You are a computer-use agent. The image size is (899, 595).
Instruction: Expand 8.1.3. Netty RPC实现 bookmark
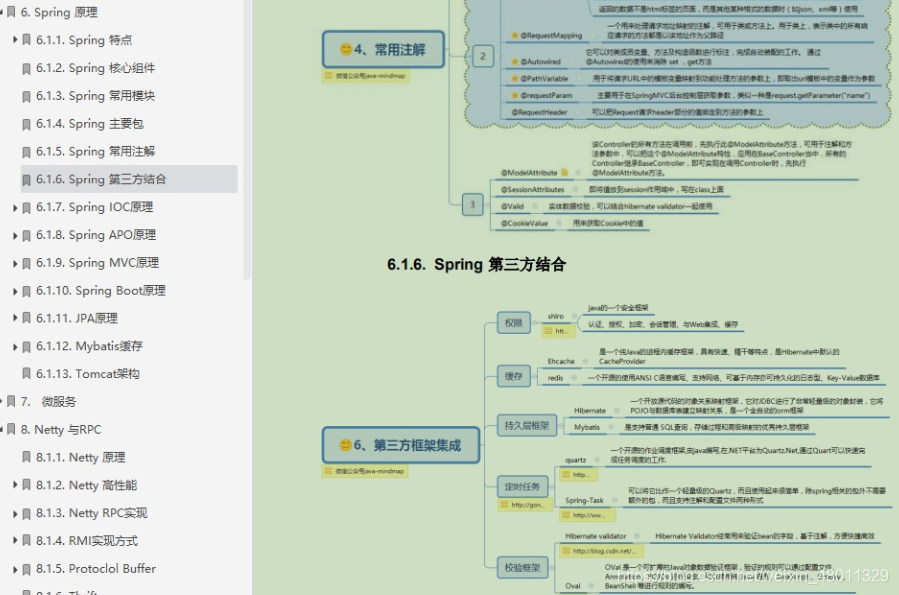coord(15,513)
